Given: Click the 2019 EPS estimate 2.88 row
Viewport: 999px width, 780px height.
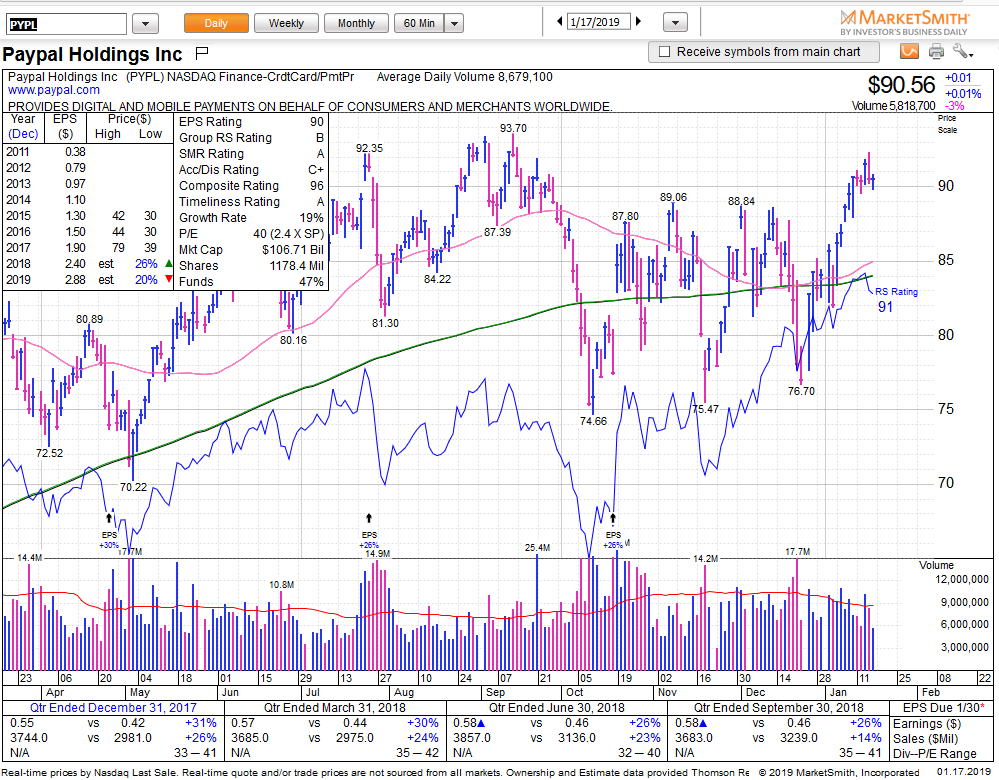Looking at the screenshot, I should [x=88, y=280].
